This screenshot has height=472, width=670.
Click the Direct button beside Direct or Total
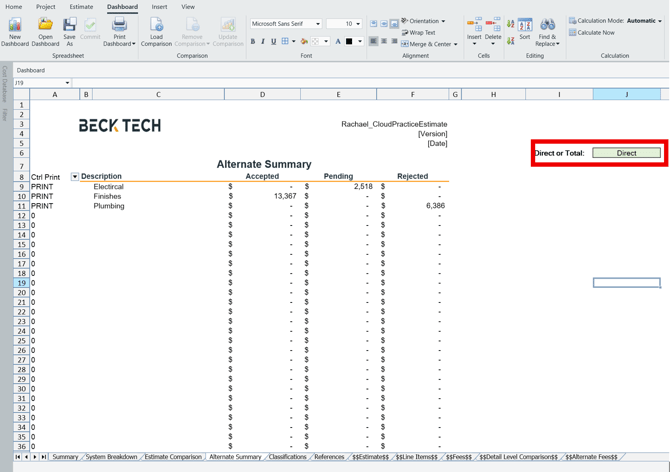click(626, 153)
